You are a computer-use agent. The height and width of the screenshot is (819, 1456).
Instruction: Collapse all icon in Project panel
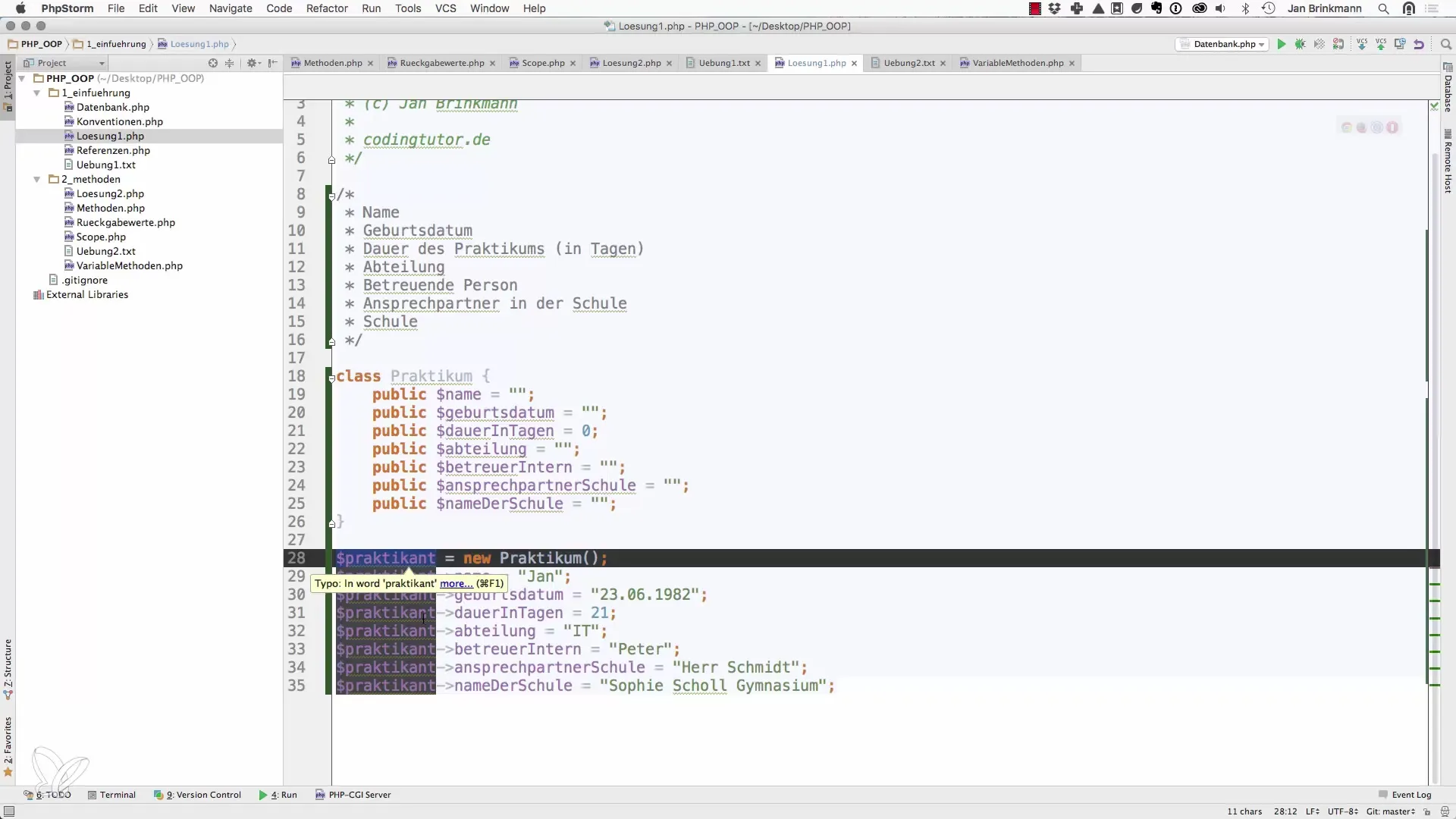(x=230, y=63)
